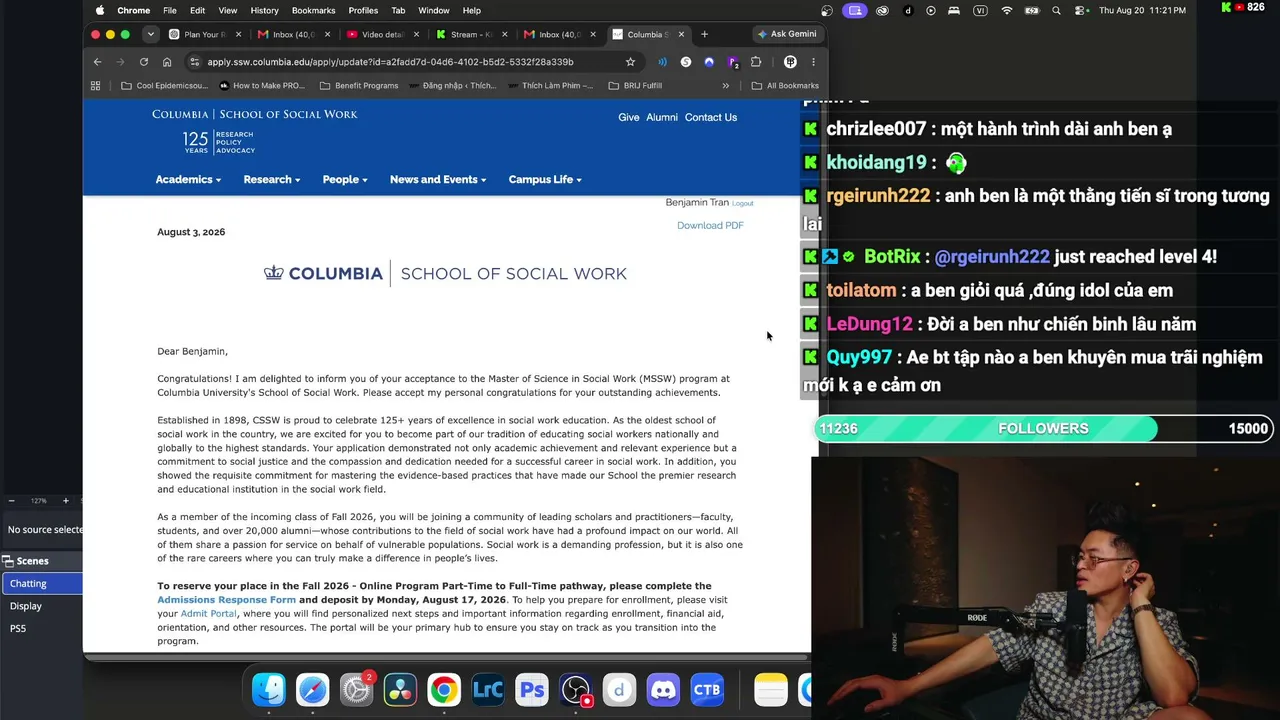Open the All Bookmarks folder
This screenshot has height=720, width=1280.
click(785, 86)
